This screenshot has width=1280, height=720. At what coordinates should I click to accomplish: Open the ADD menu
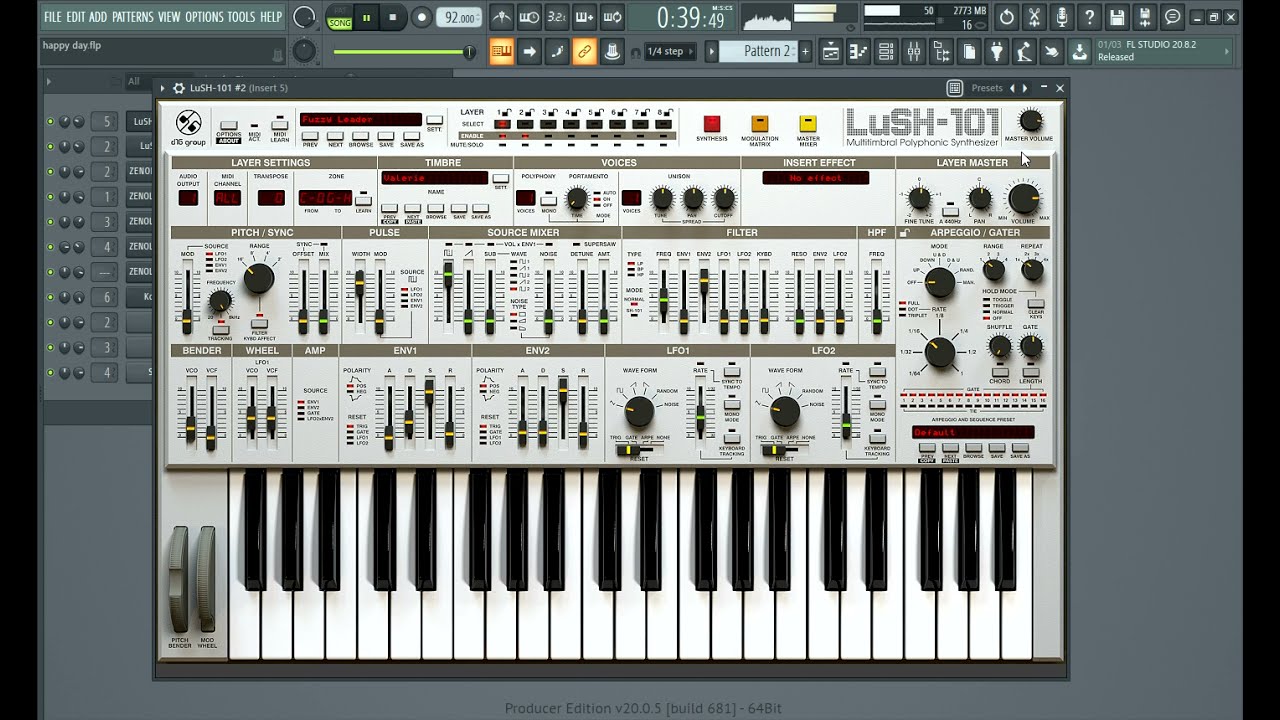[x=98, y=17]
